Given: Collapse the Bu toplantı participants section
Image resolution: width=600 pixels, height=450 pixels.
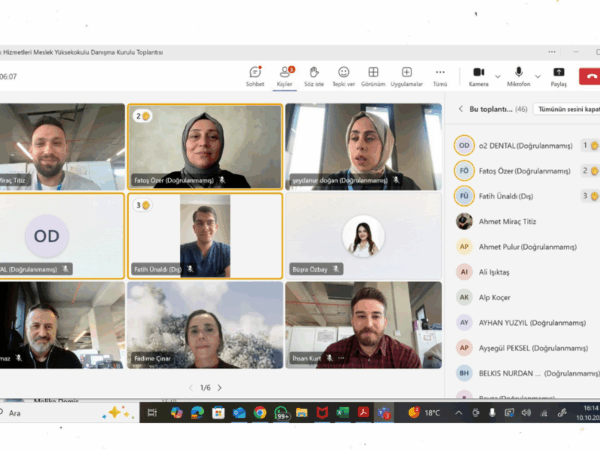Looking at the screenshot, I should tap(460, 109).
